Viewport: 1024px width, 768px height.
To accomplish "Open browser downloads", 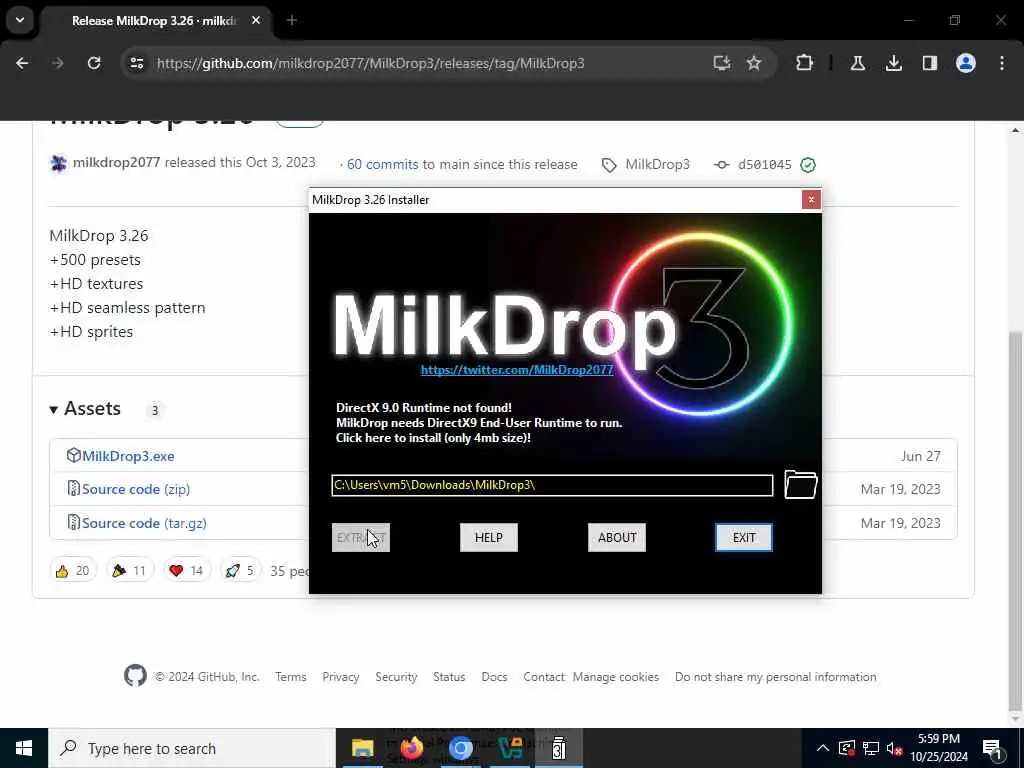I will 894,63.
